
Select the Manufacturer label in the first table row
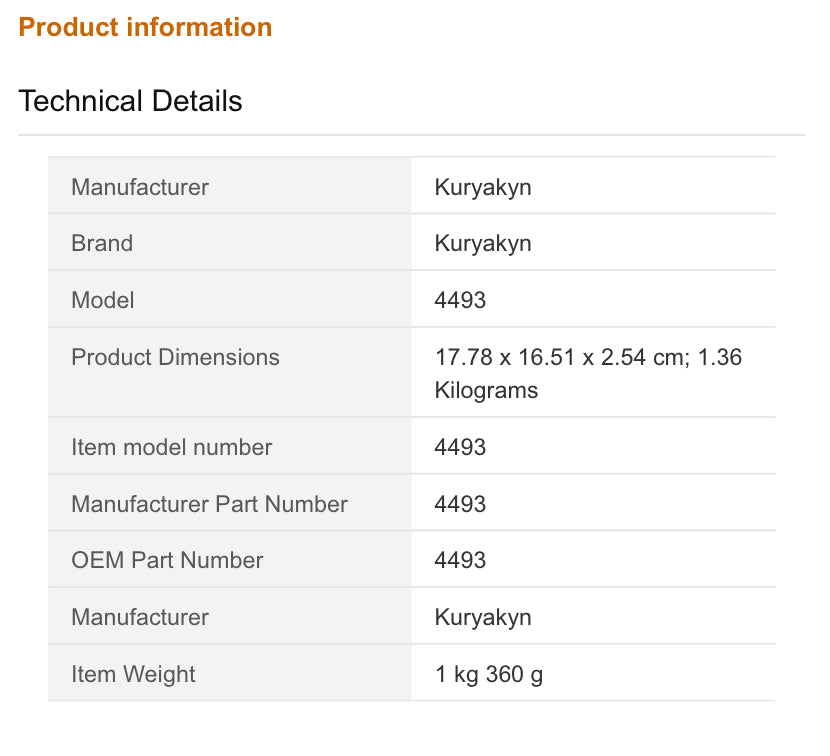139,187
